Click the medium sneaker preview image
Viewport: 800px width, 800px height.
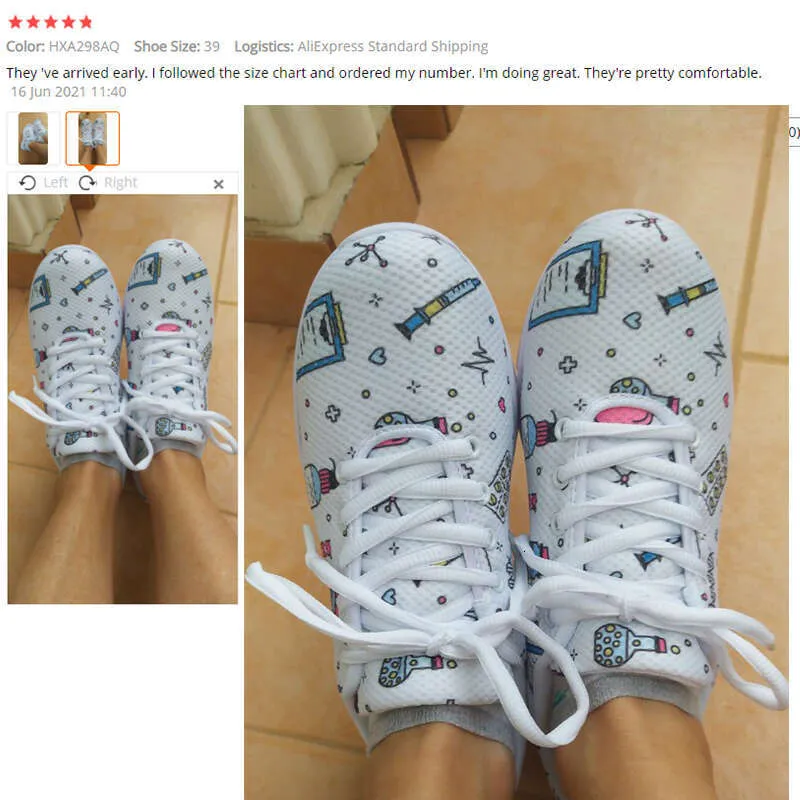point(122,399)
